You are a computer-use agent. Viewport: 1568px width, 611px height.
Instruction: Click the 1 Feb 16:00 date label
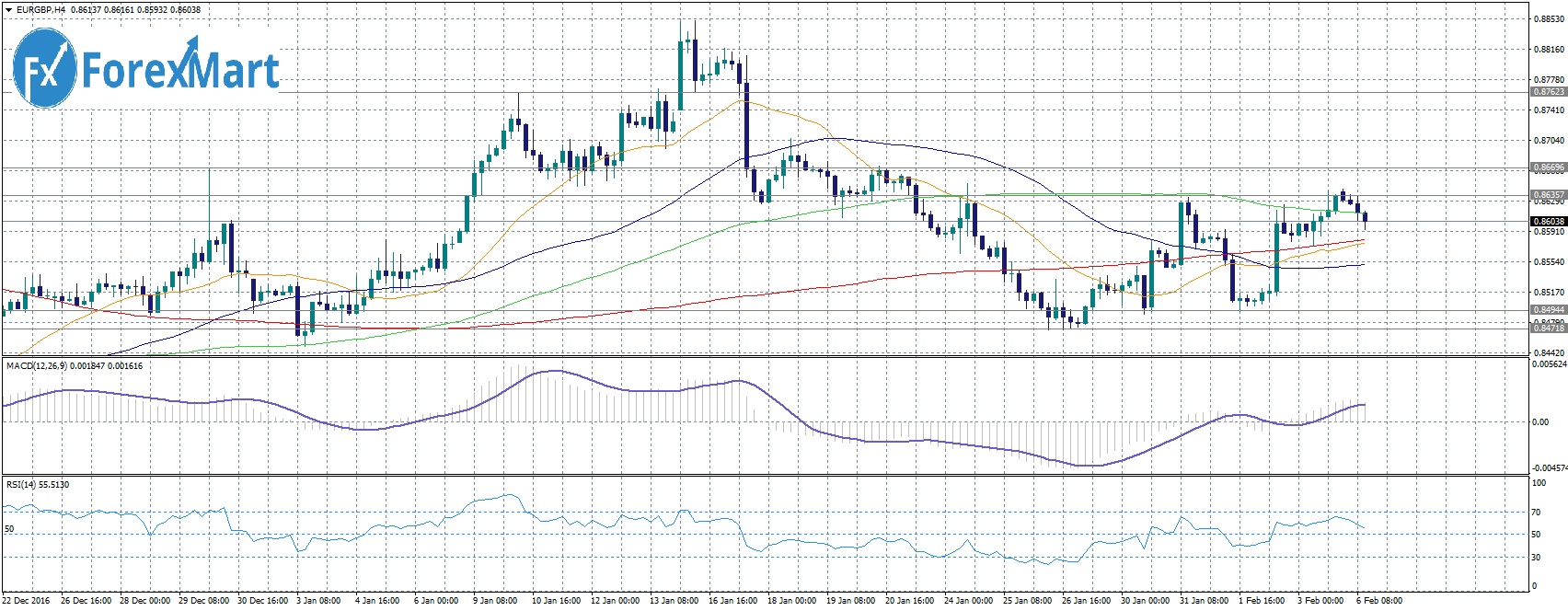click(x=1262, y=601)
